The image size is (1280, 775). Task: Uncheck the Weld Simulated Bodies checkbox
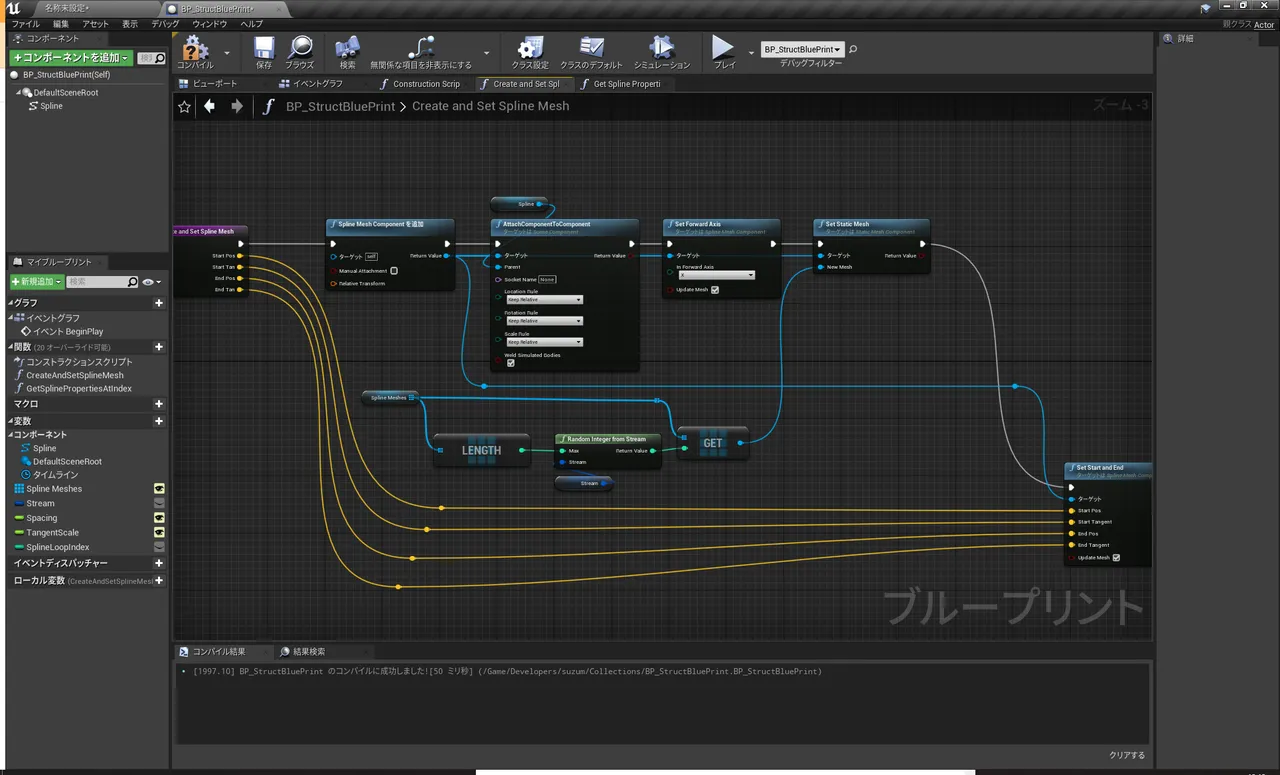pyautogui.click(x=511, y=363)
